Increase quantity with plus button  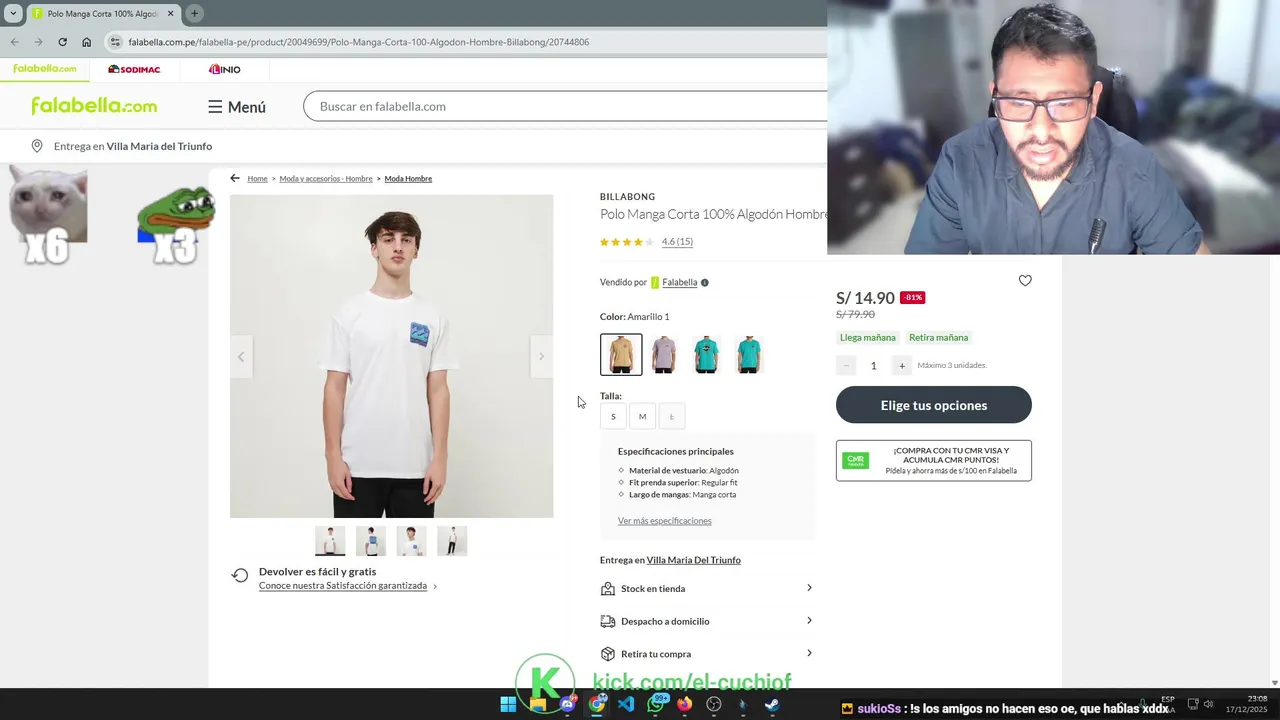(x=901, y=365)
